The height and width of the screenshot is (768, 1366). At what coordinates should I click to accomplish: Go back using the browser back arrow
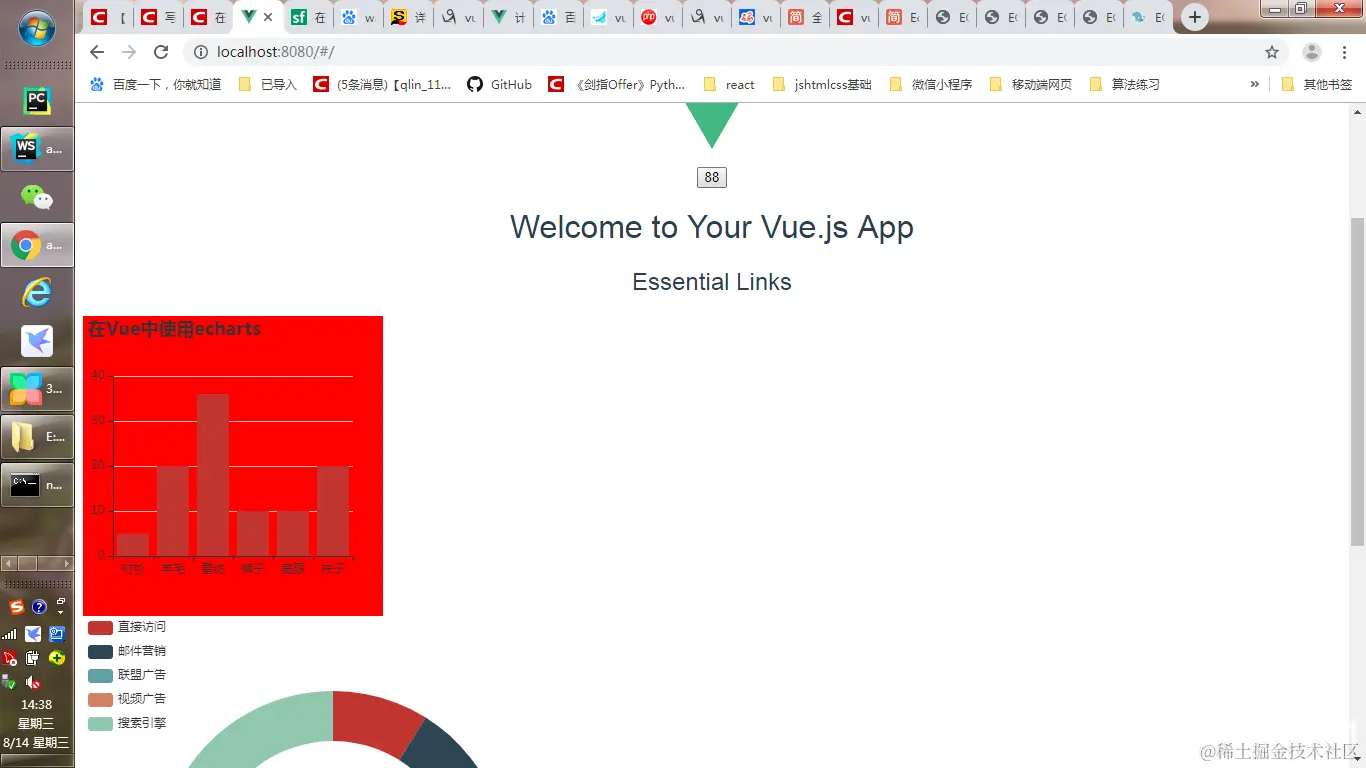(97, 52)
